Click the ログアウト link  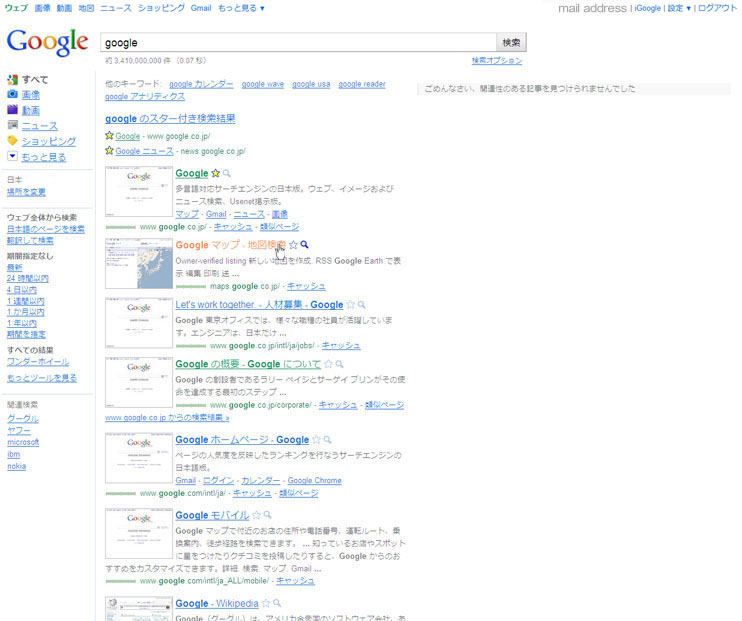(717, 8)
